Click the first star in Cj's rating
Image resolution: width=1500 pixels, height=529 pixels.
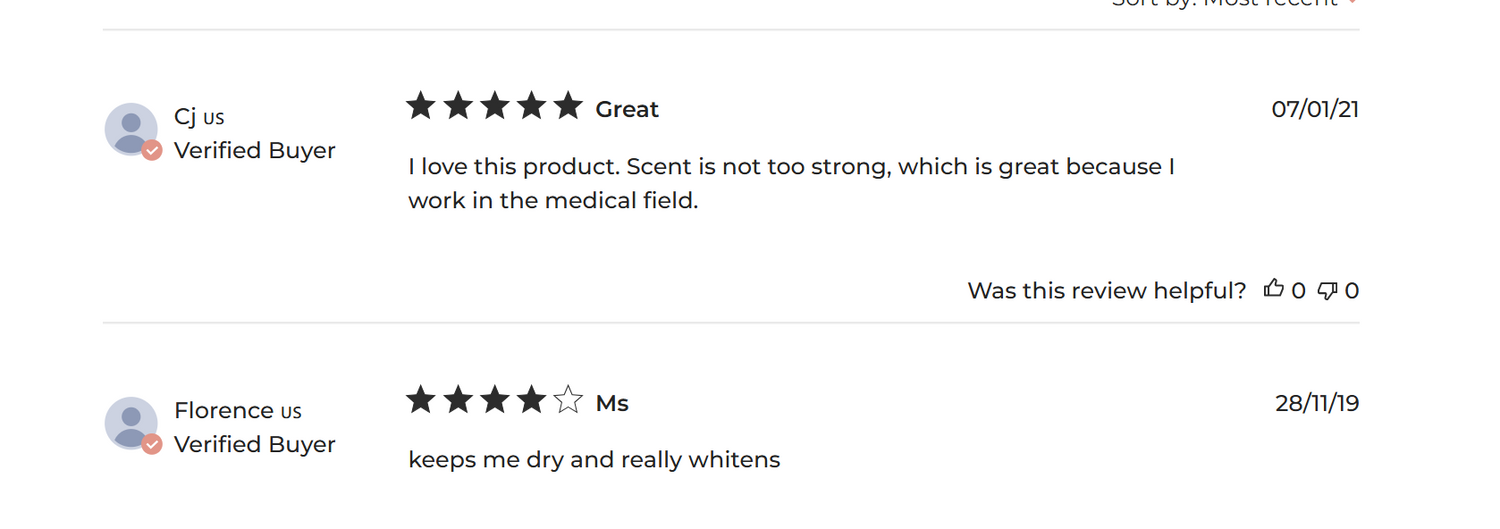click(421, 106)
